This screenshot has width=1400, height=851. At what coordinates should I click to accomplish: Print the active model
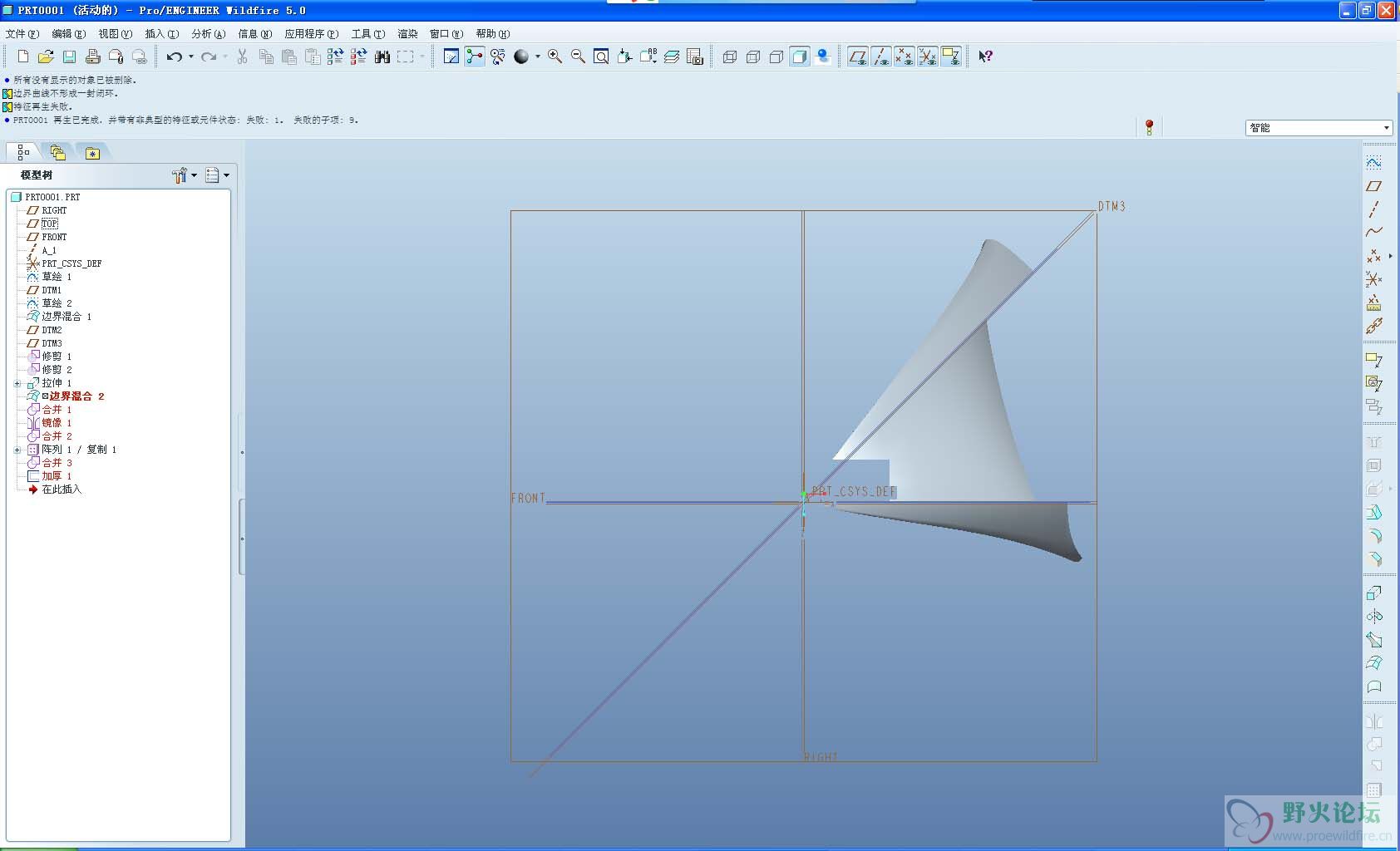[92, 57]
